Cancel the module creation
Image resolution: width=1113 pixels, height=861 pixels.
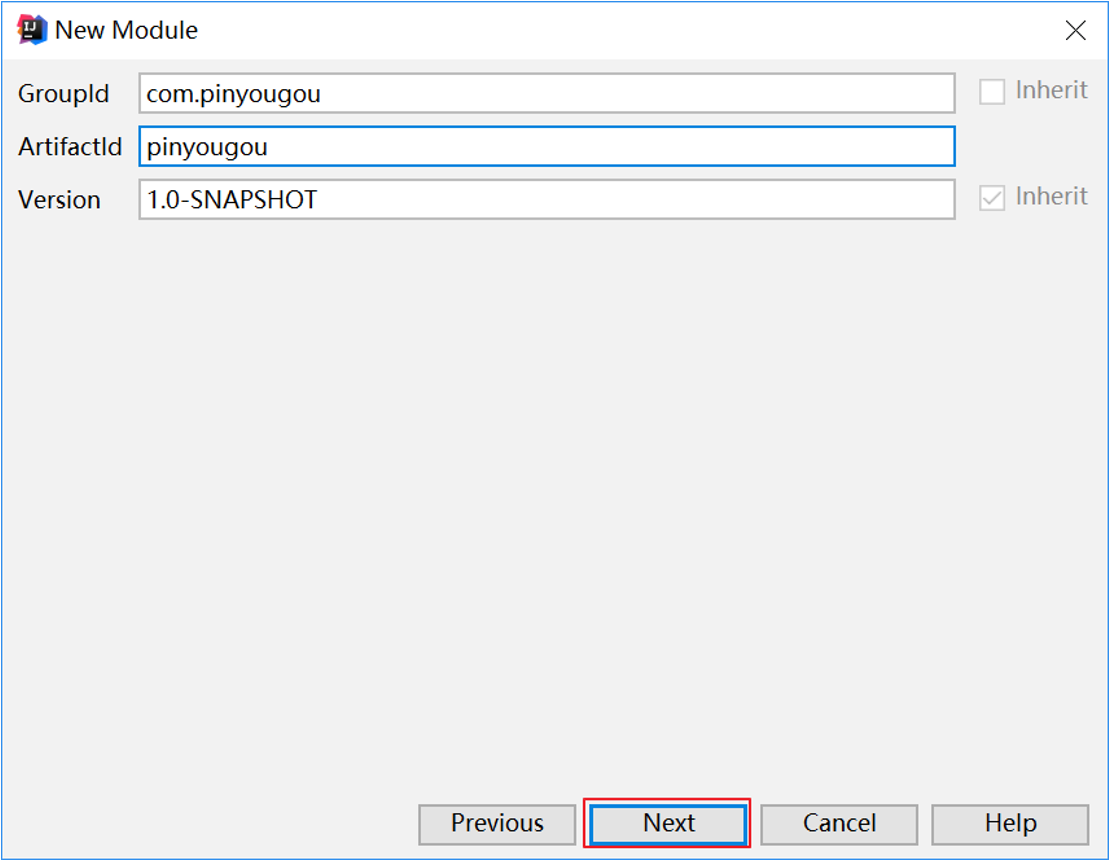click(839, 824)
